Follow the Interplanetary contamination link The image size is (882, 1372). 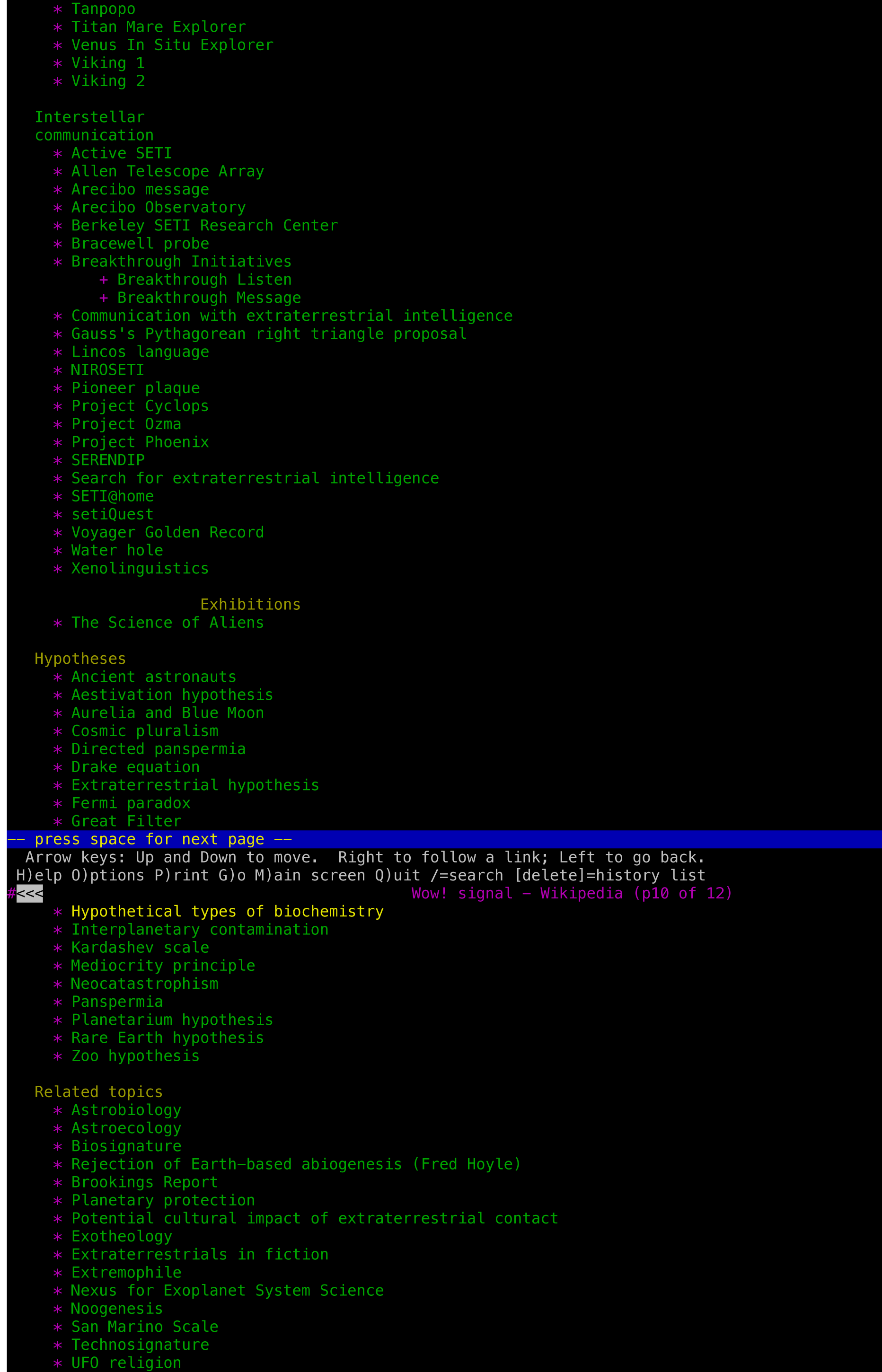click(x=200, y=929)
